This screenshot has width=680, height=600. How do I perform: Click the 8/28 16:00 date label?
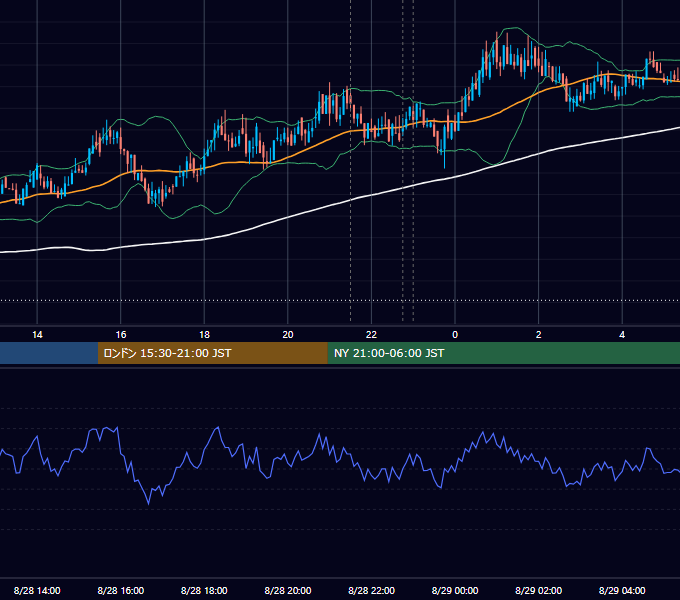pos(121,590)
